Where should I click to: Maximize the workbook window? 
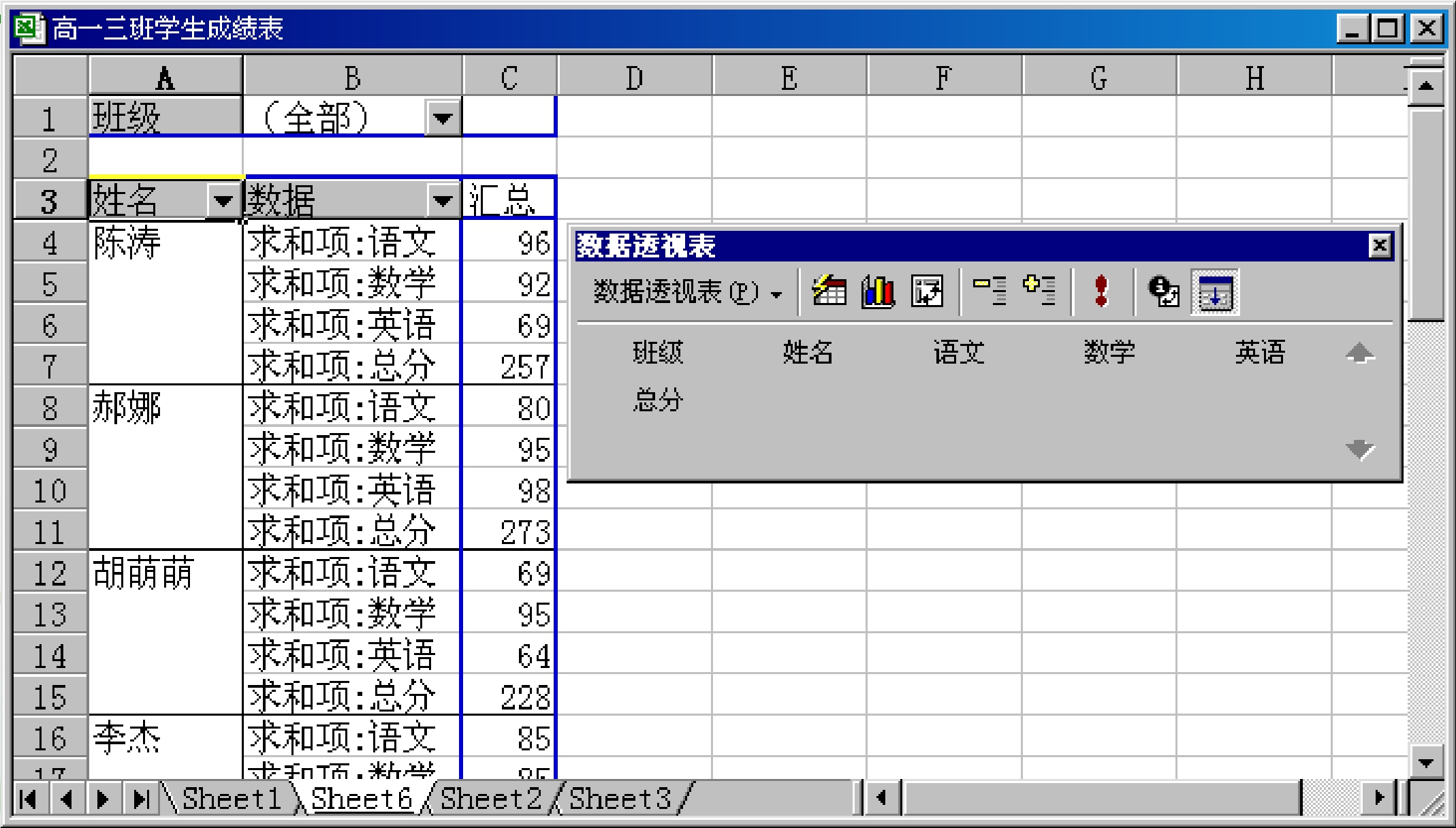[x=1388, y=29]
